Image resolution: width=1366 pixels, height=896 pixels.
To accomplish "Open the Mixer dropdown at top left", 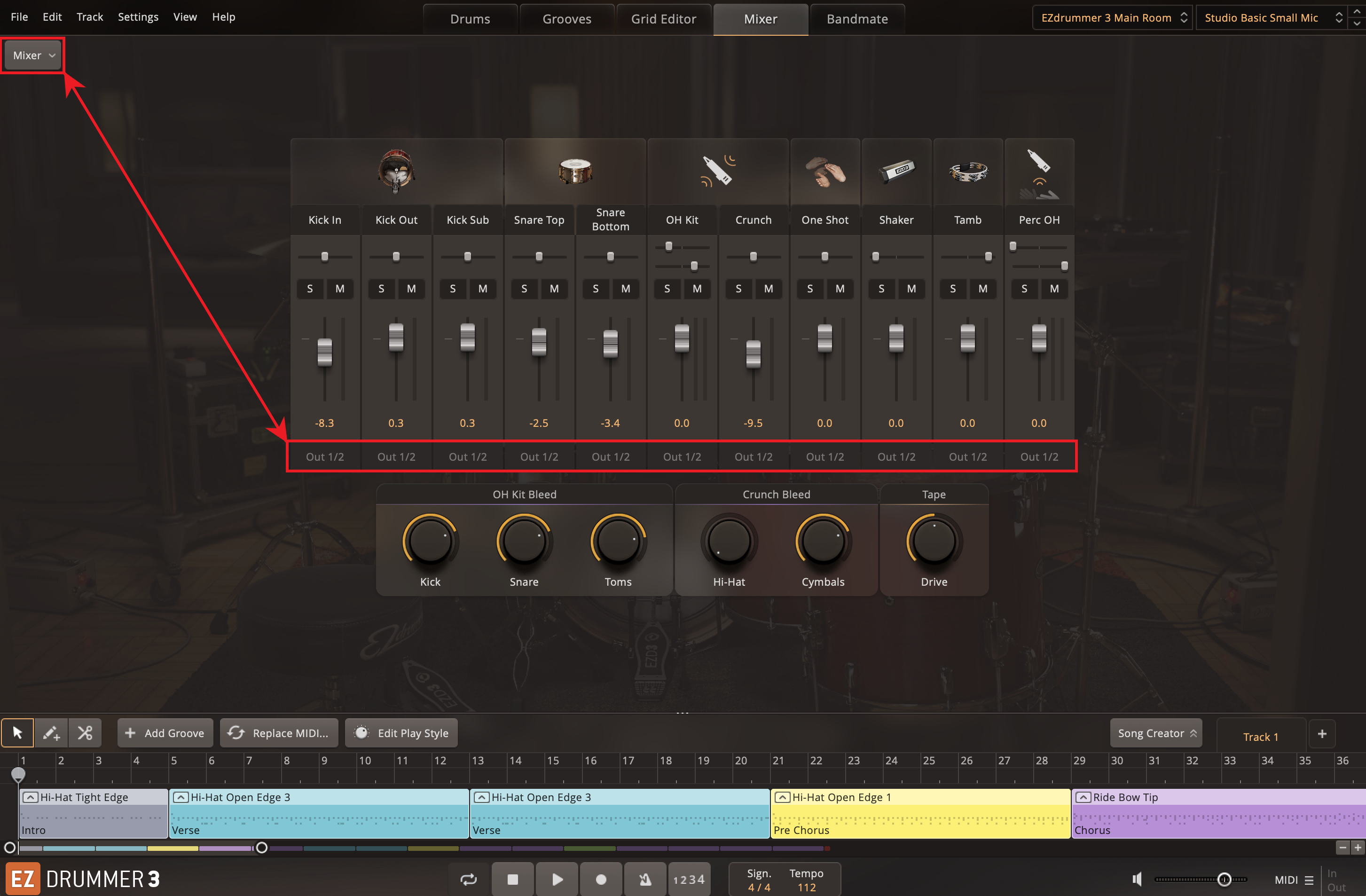I will 33,55.
